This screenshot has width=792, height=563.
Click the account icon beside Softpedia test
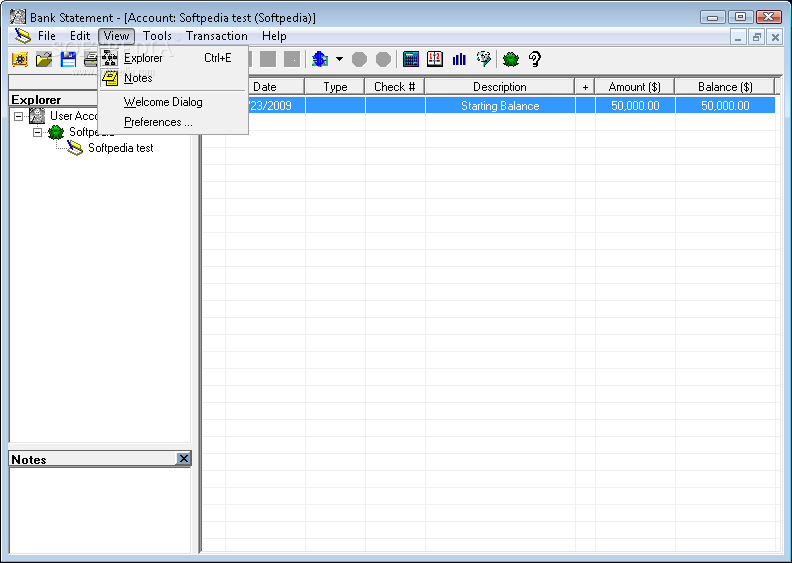click(x=75, y=148)
